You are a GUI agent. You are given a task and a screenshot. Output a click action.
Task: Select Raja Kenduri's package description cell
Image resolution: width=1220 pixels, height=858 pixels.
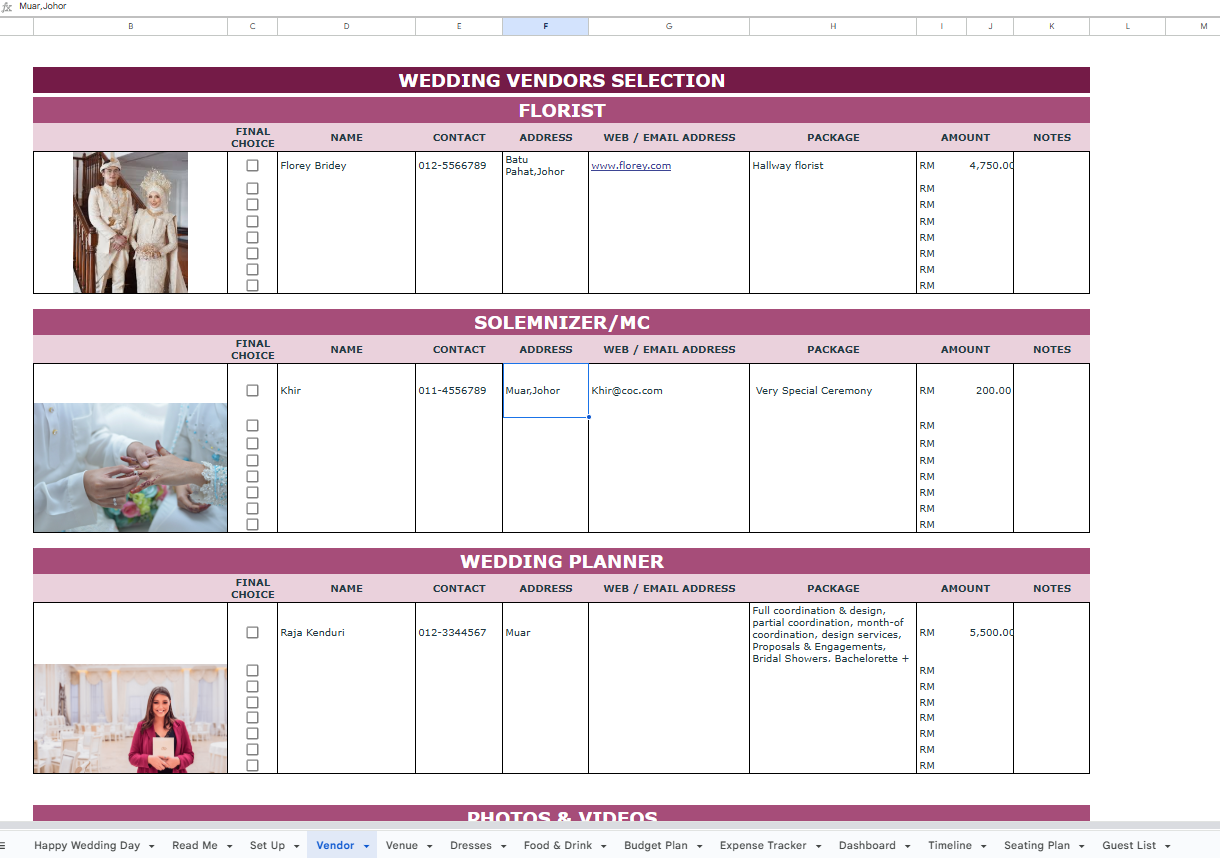[832, 634]
